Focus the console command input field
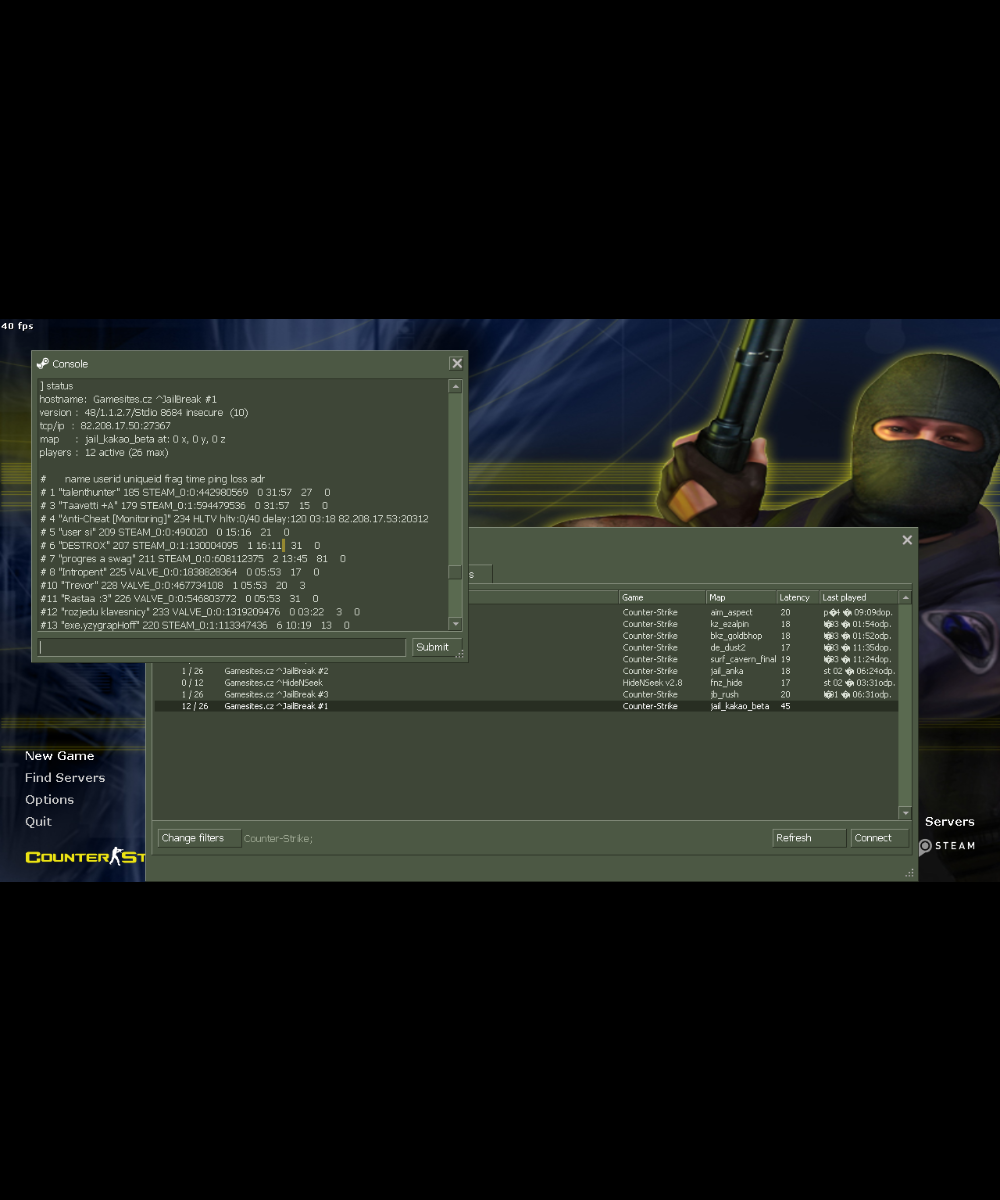This screenshot has height=1200, width=1000. (222, 647)
